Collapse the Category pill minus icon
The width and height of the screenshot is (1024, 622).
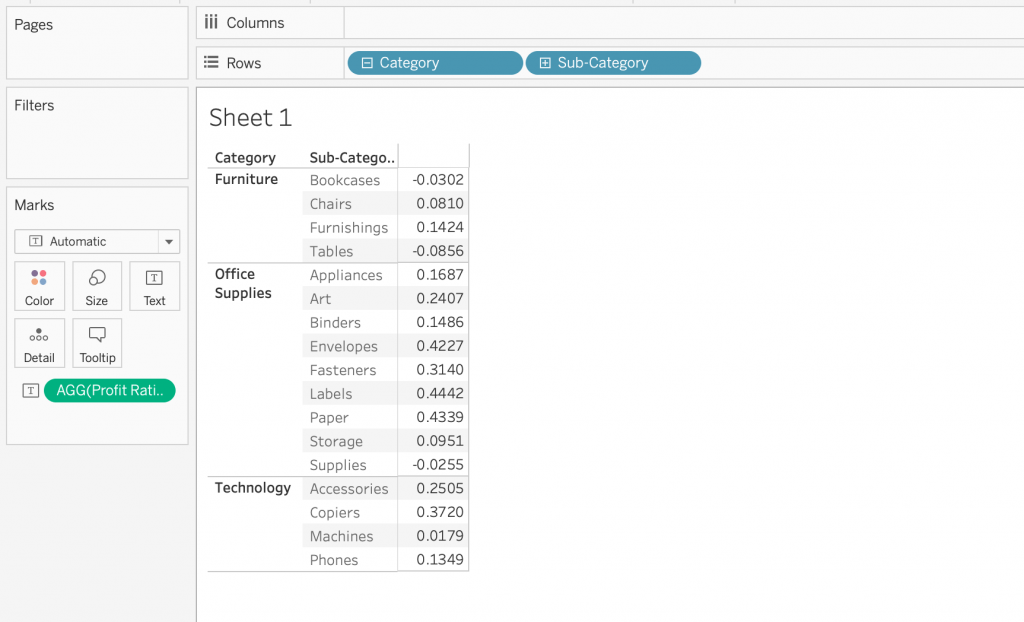[x=367, y=63]
